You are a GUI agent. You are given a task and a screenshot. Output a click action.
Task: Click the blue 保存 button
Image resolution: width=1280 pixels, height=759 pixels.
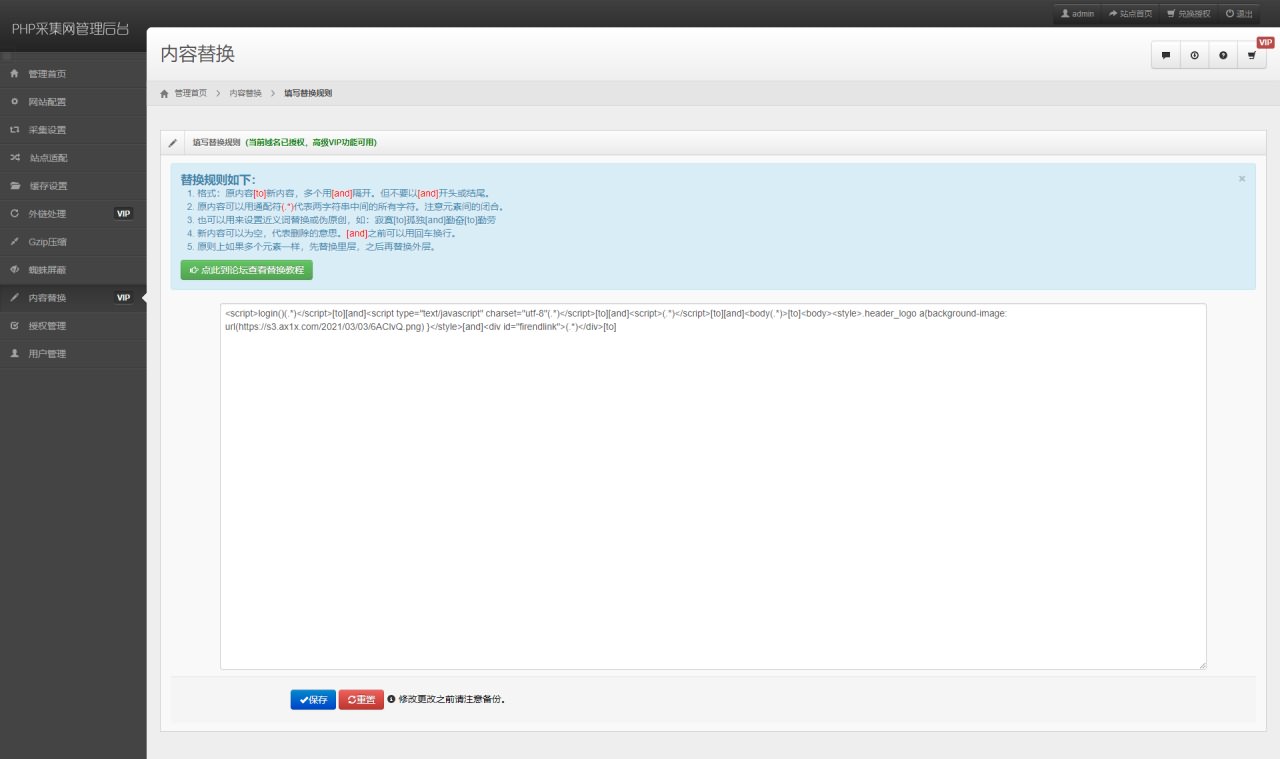click(313, 700)
